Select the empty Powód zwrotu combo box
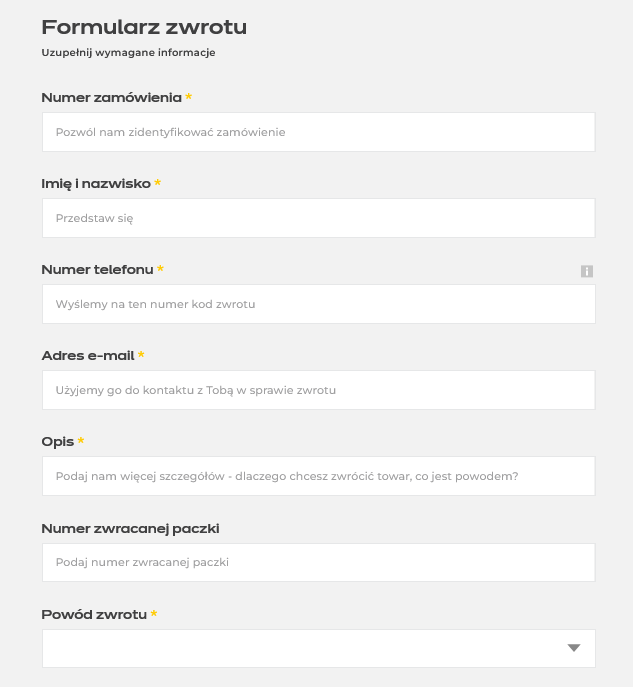633x687 pixels. click(x=318, y=648)
